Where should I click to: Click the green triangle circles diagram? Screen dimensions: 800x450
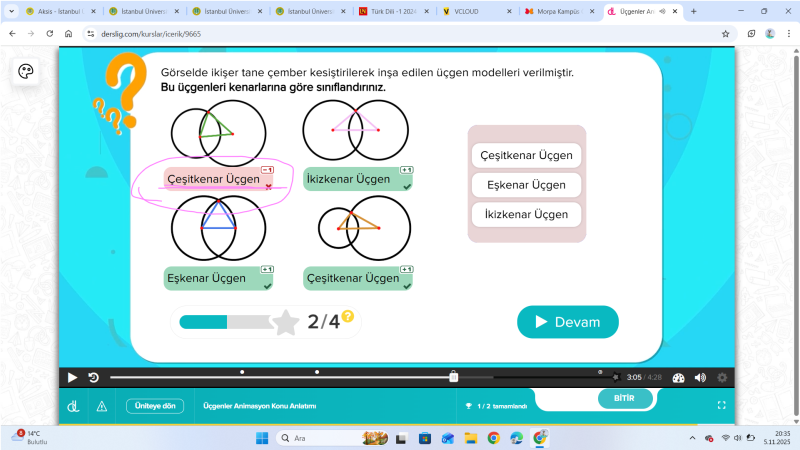pyautogui.click(x=218, y=132)
